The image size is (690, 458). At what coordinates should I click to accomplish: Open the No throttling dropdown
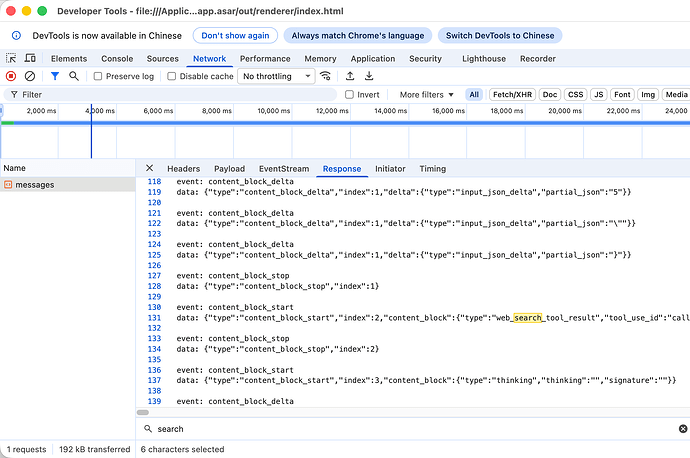coord(276,76)
